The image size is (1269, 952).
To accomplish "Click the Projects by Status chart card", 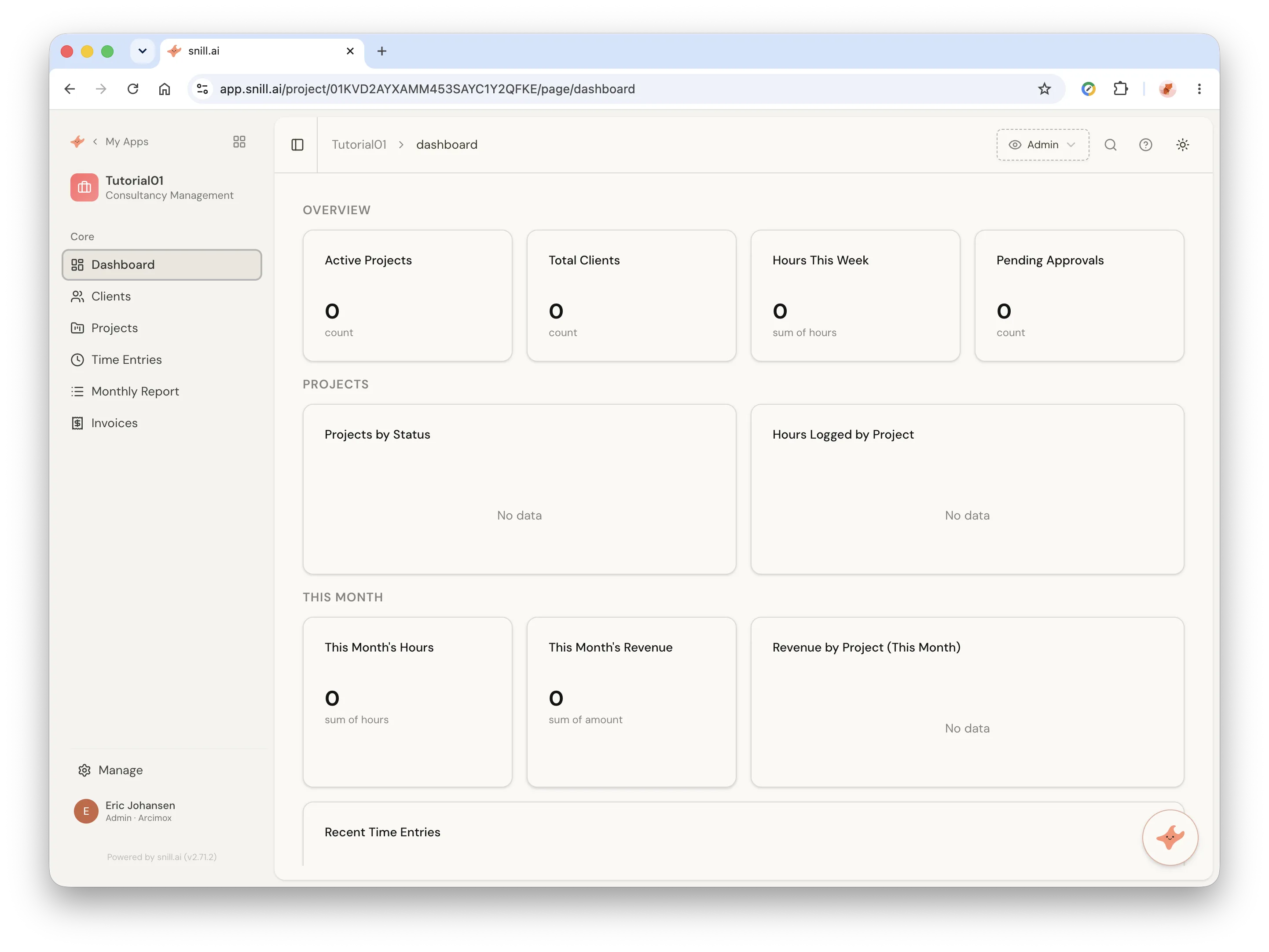I will (x=519, y=489).
